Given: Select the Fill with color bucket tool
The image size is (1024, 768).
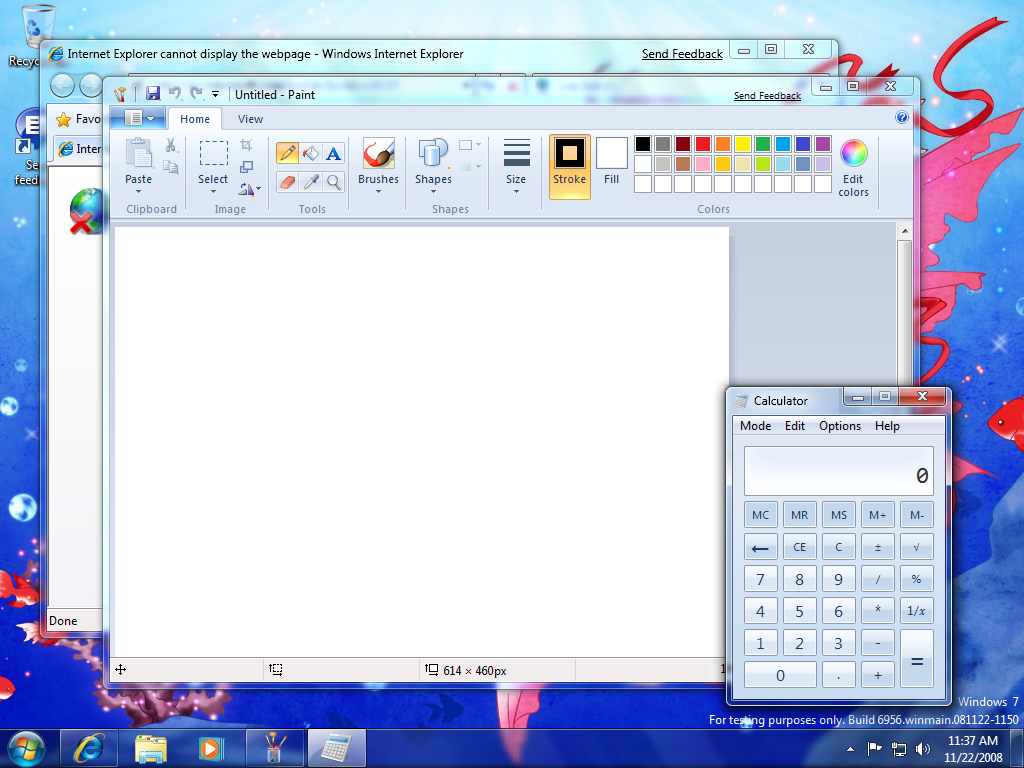Looking at the screenshot, I should pyautogui.click(x=310, y=153).
